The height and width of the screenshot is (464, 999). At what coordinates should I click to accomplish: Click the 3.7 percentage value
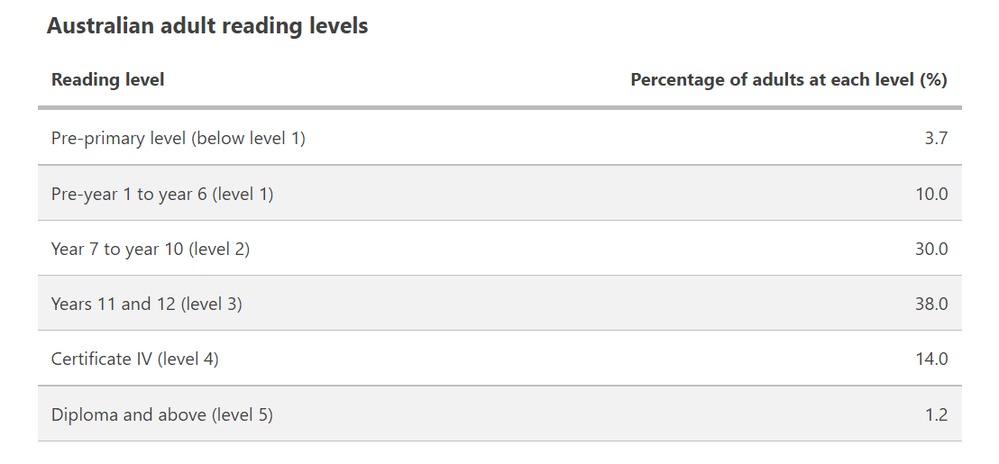pos(936,138)
